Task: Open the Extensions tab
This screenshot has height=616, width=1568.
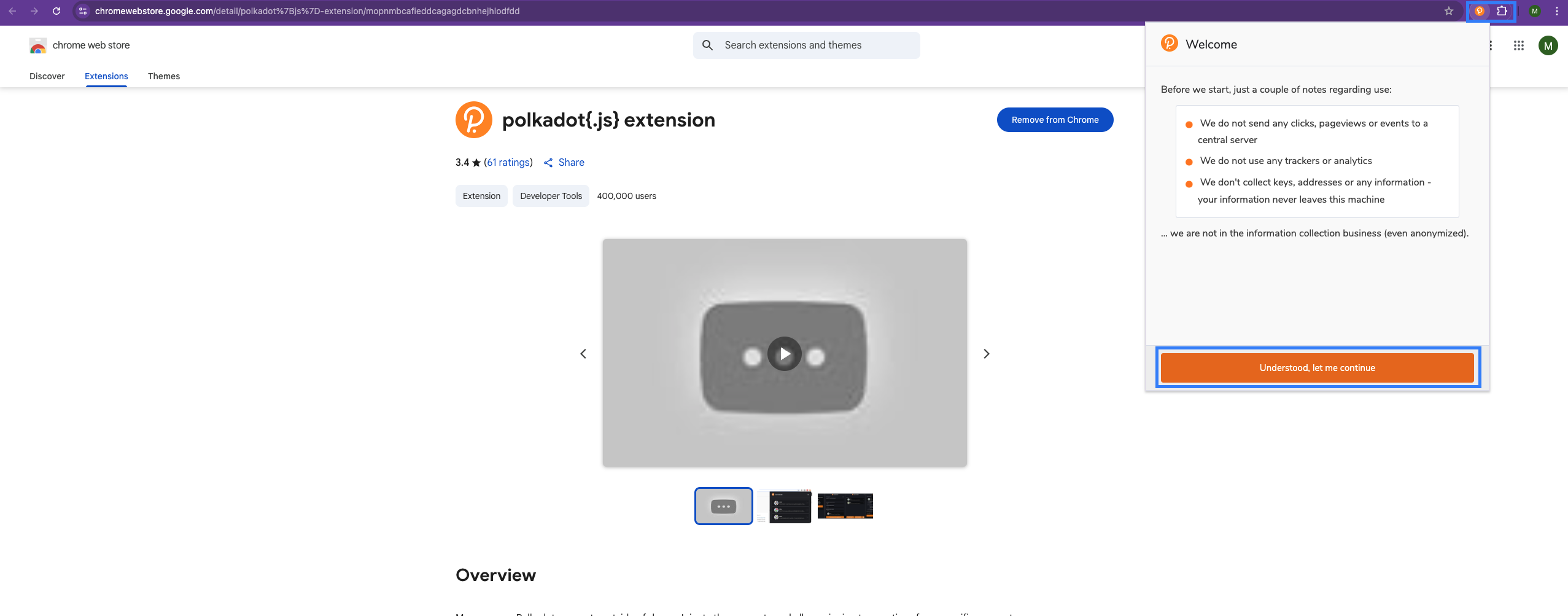Action: [x=106, y=76]
